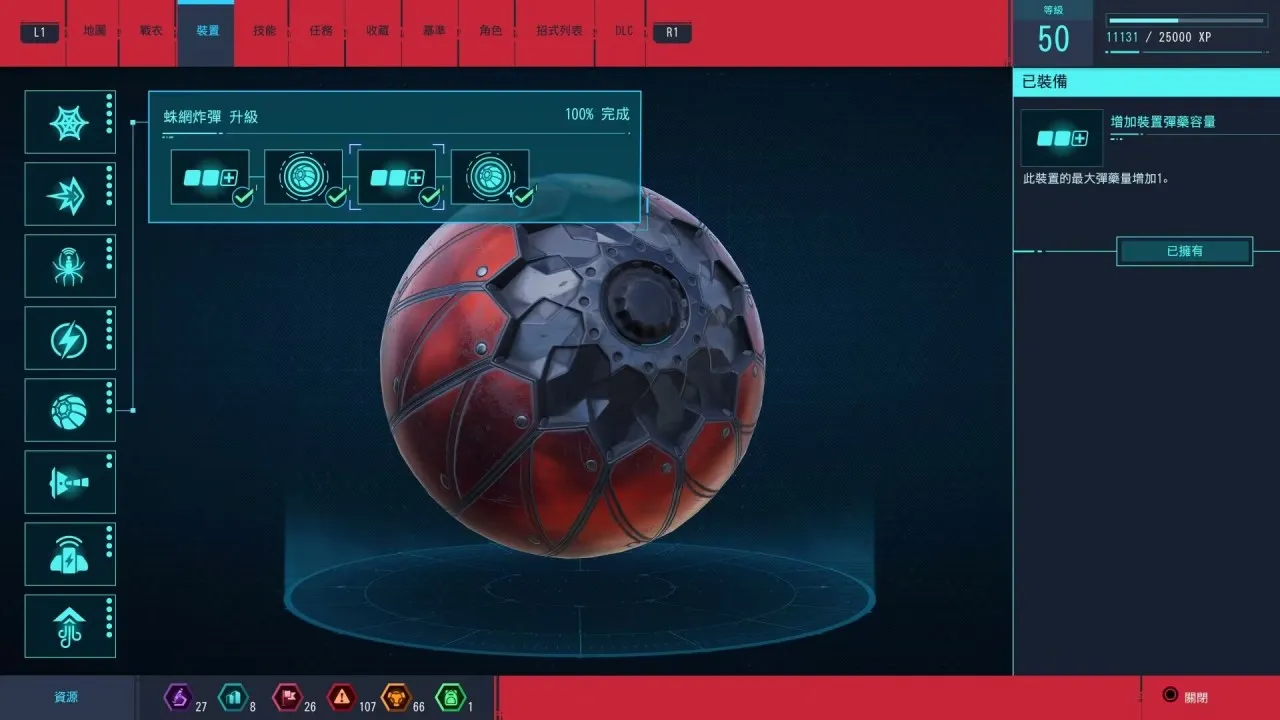Select first checked ammo capacity upgrade slot
The width and height of the screenshot is (1280, 720).
tap(210, 177)
